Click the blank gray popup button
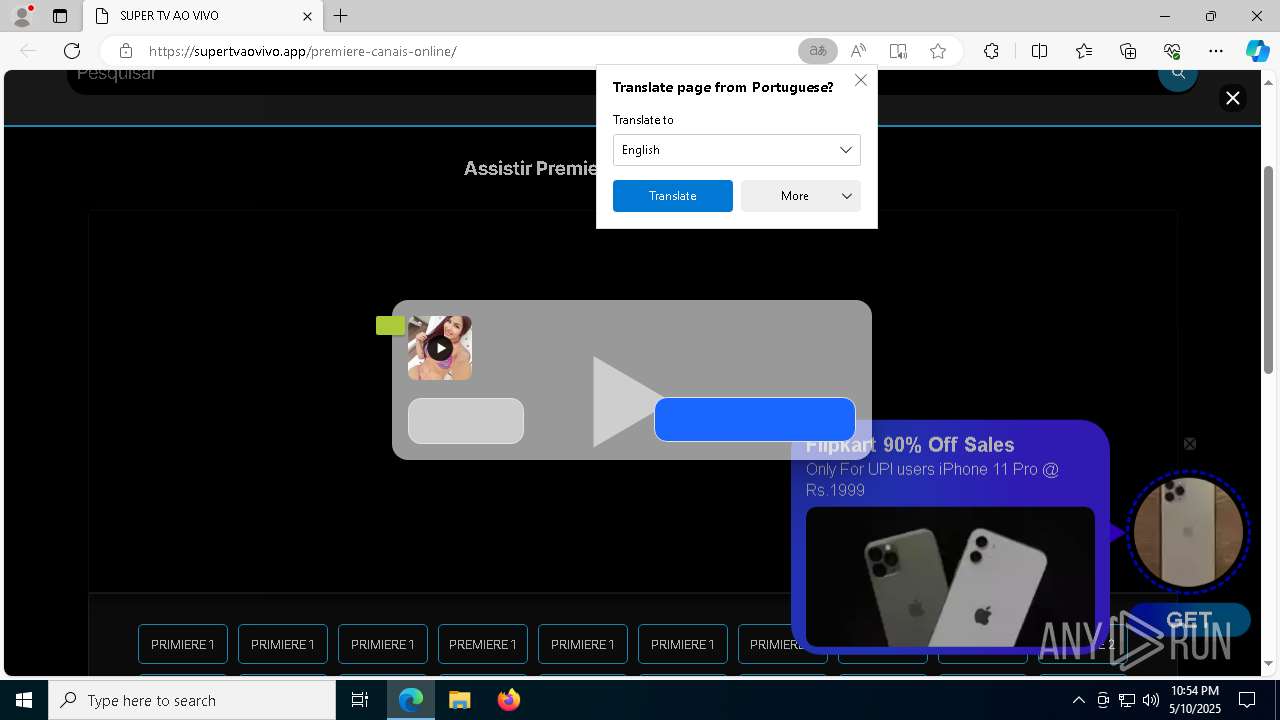The width and height of the screenshot is (1280, 720). [x=466, y=421]
